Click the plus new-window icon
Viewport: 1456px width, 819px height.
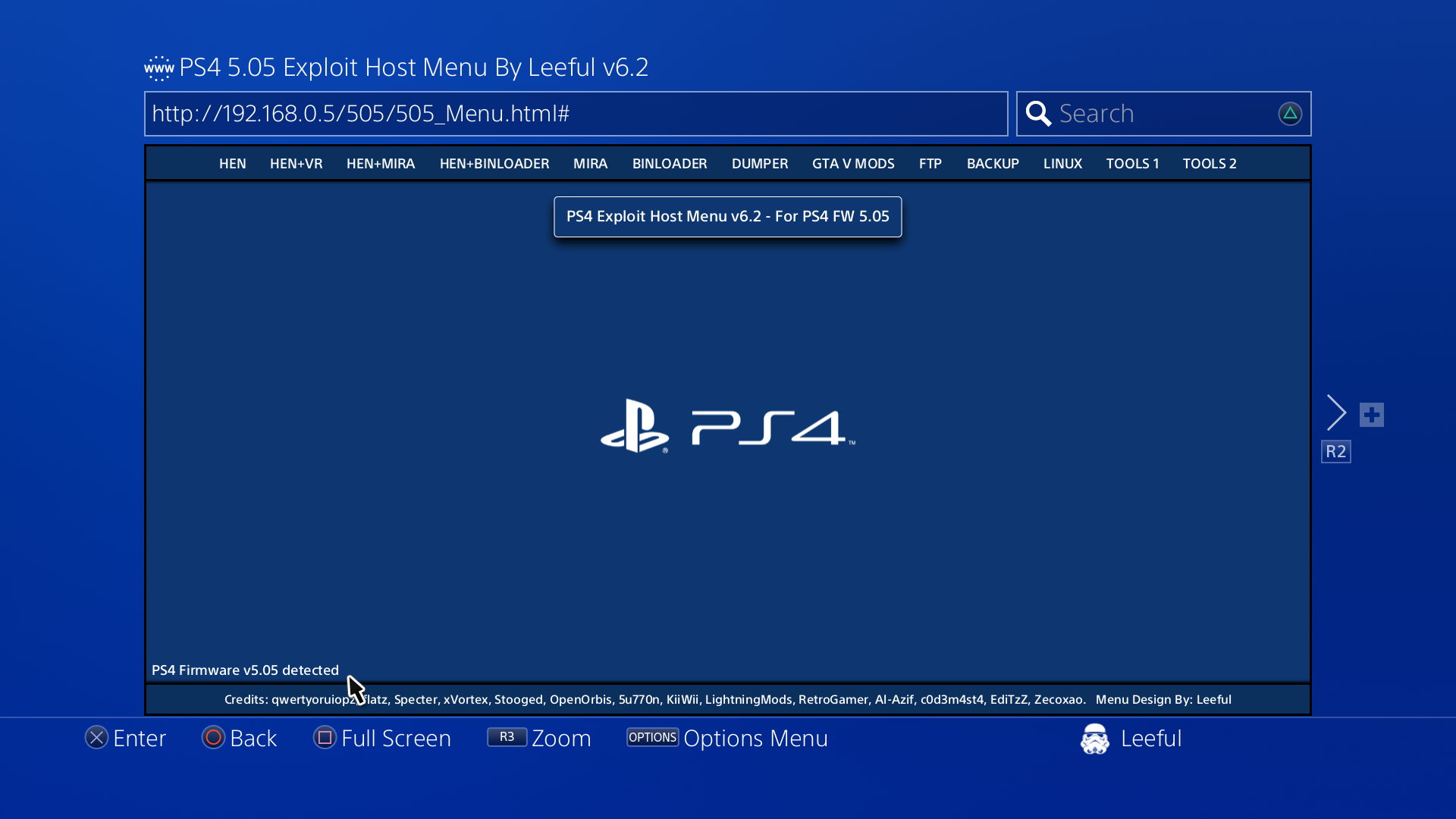click(1372, 415)
